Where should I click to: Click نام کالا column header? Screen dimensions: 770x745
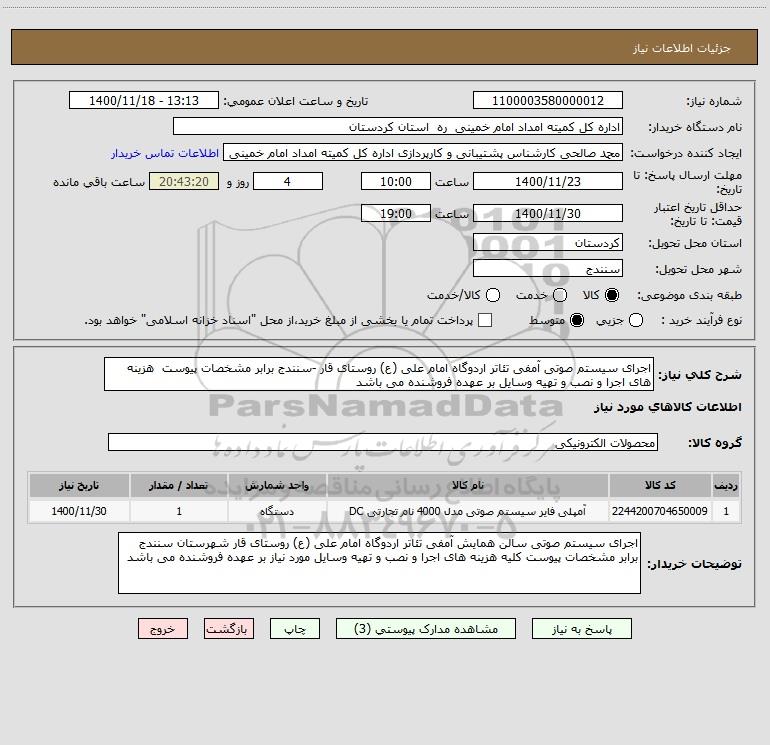click(x=468, y=485)
